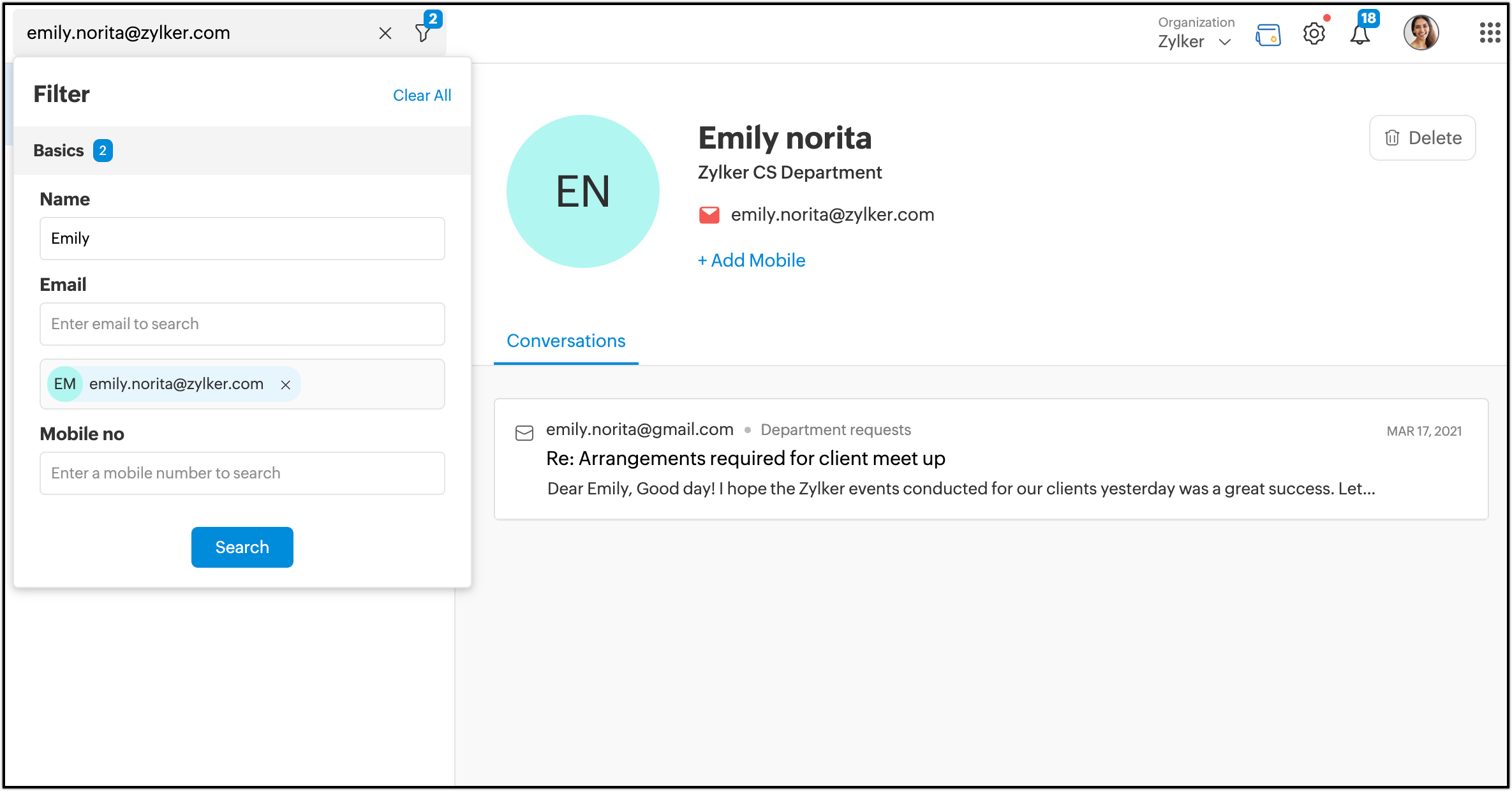The height and width of the screenshot is (791, 1512).
Task: Click the envelope icon in conversation card
Action: pyautogui.click(x=524, y=433)
